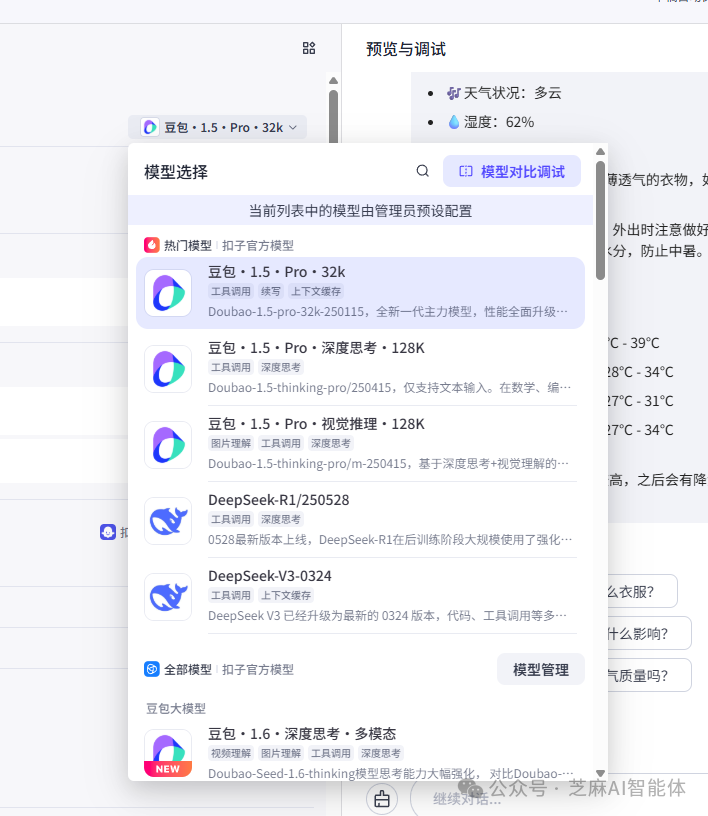Click the Doubao icon of 深度思考 128K model
This screenshot has height=816, width=708.
(x=168, y=369)
